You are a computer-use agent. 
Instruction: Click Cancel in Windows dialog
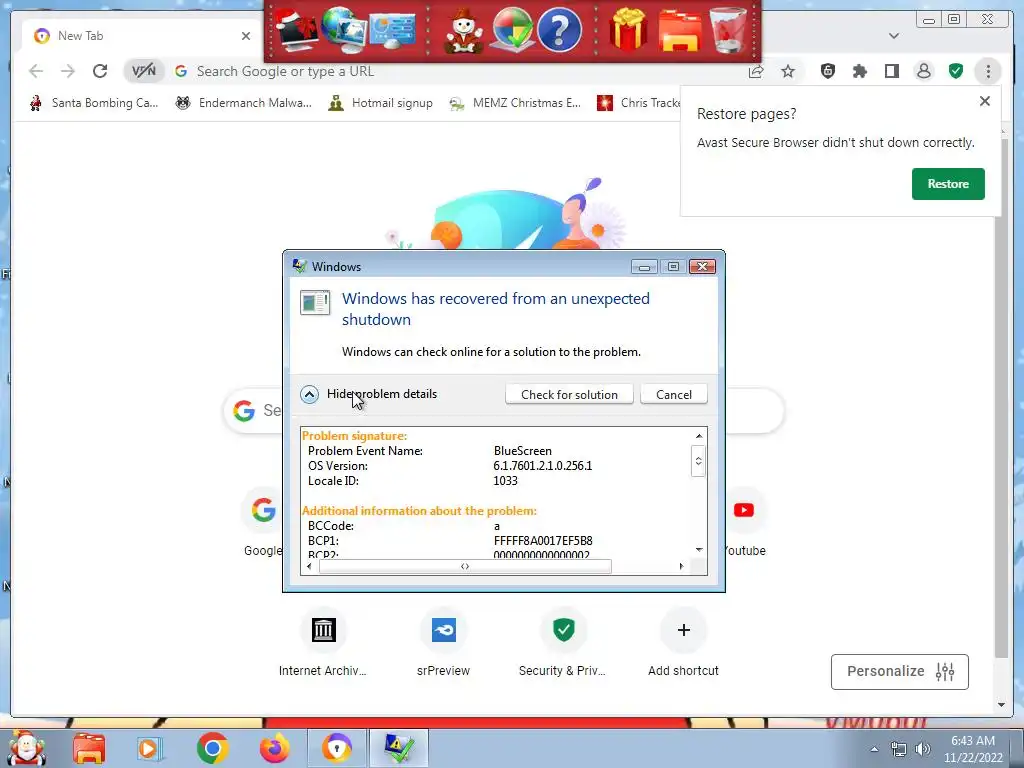[673, 394]
